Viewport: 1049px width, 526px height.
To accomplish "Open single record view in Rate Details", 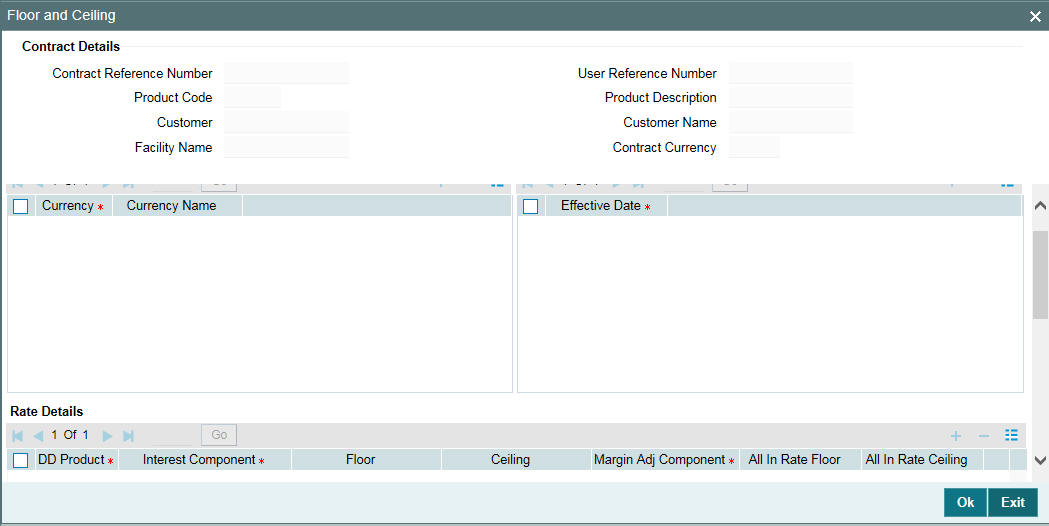I will (1012, 435).
